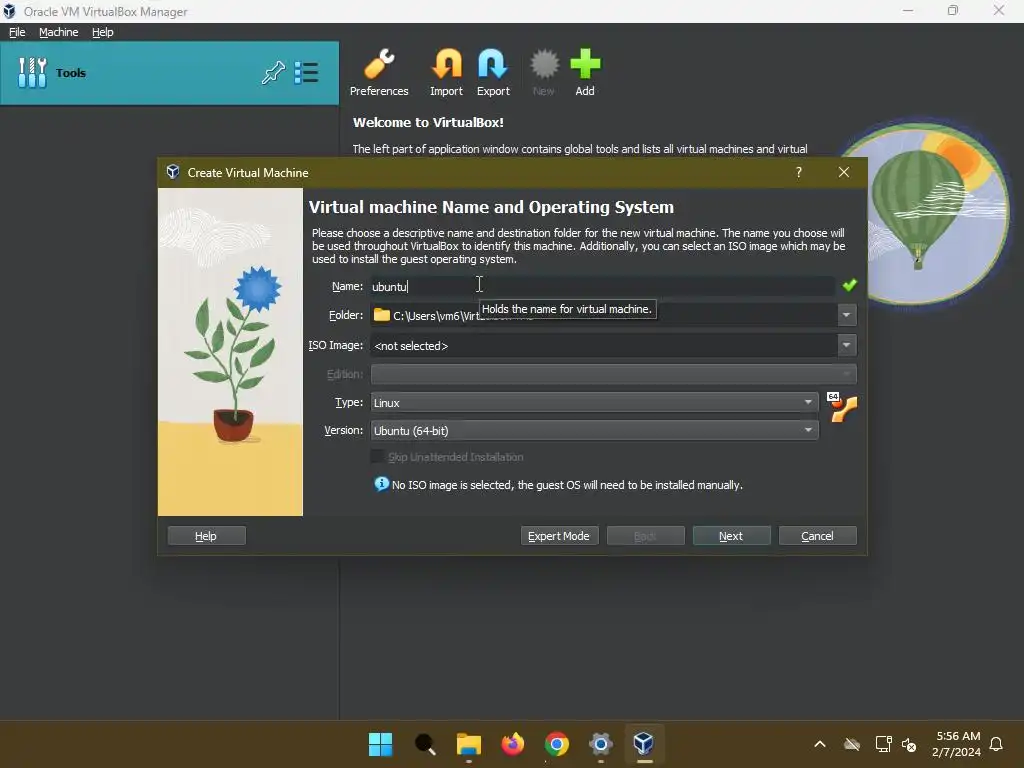Click the ISO Image <not selected> field
Screen dimensions: 1024x768
click(603, 345)
